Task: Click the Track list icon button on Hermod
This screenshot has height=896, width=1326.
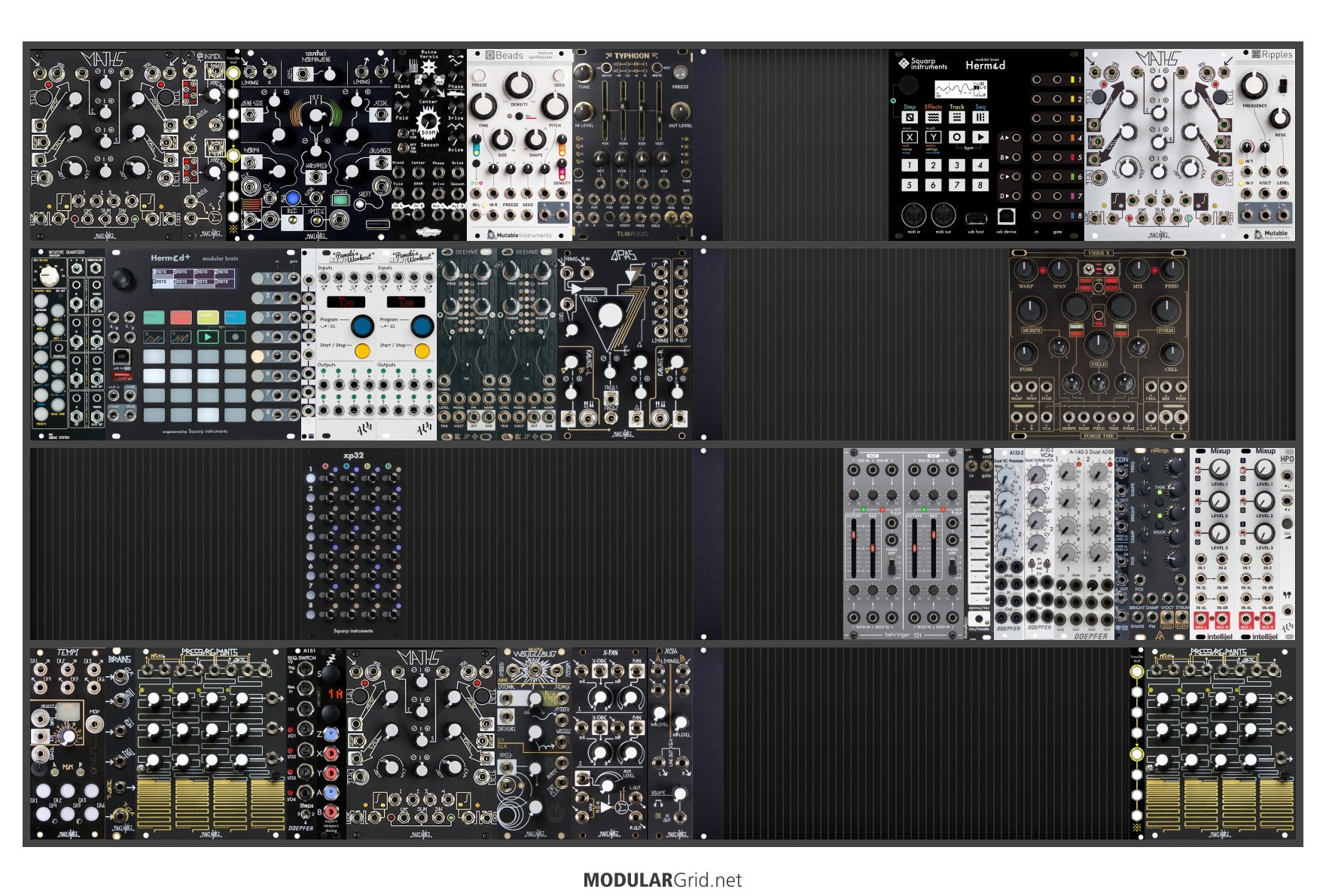Action: (x=956, y=117)
